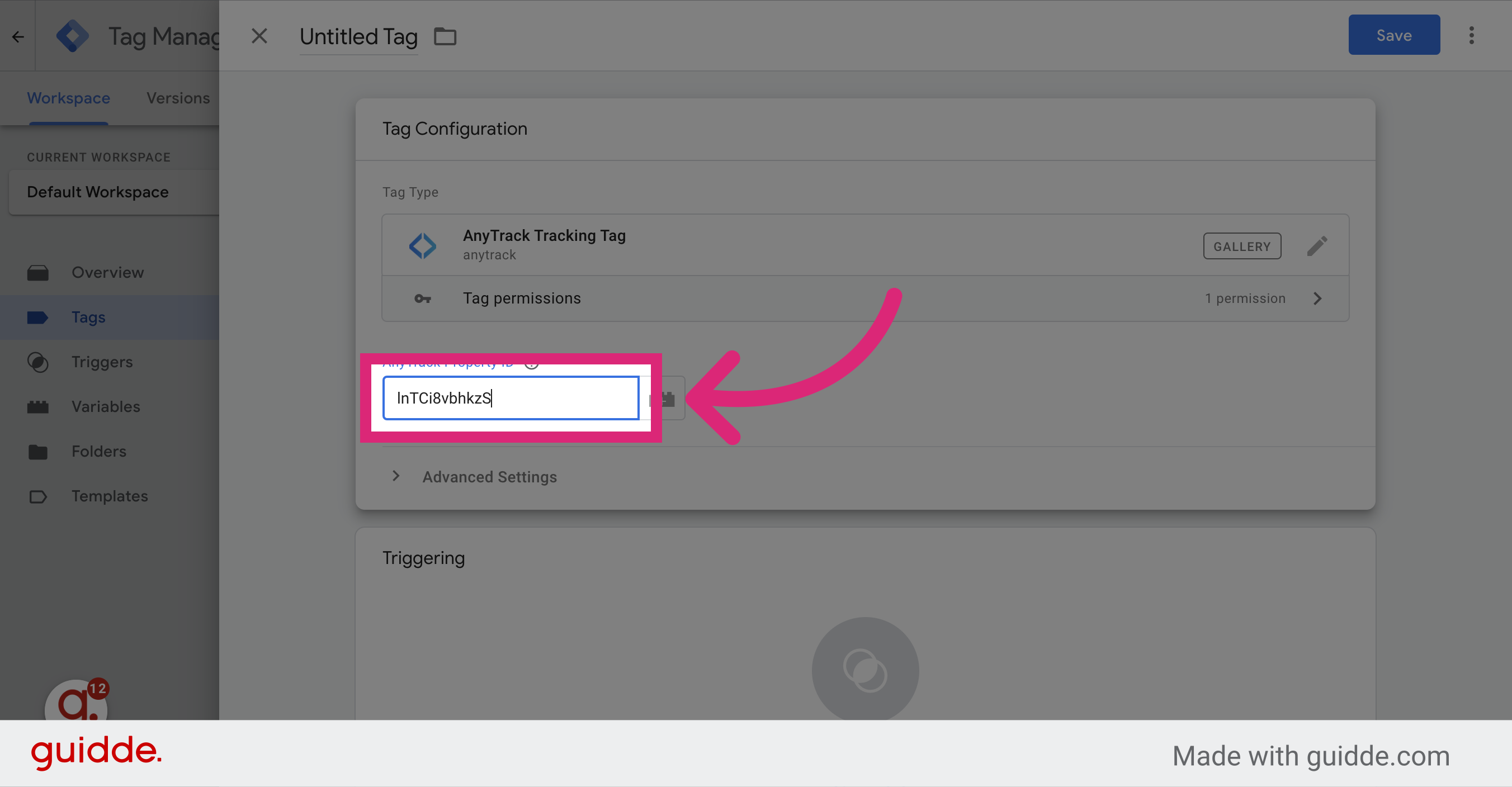Click the Overview briefcase icon
Viewport: 1512px width, 787px height.
tap(38, 272)
